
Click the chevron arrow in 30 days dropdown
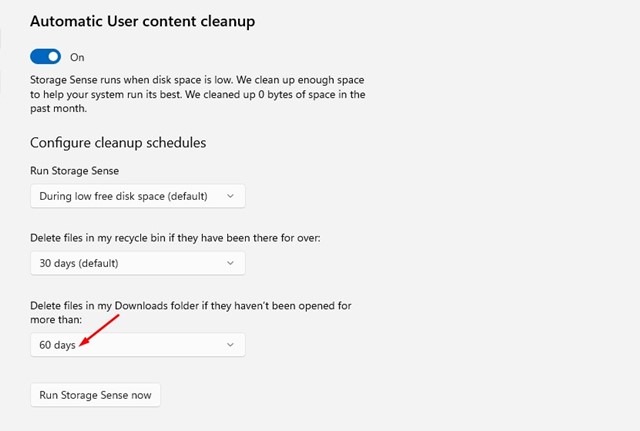pyautogui.click(x=230, y=263)
